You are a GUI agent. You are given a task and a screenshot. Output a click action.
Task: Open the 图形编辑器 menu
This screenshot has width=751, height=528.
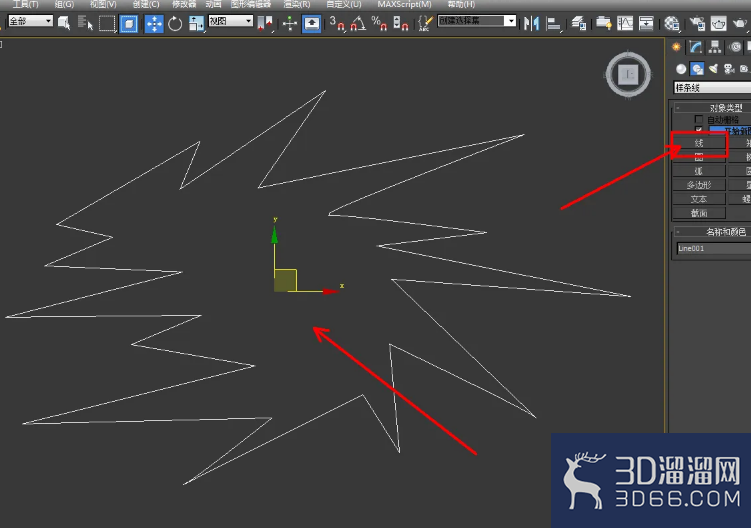pos(250,4)
